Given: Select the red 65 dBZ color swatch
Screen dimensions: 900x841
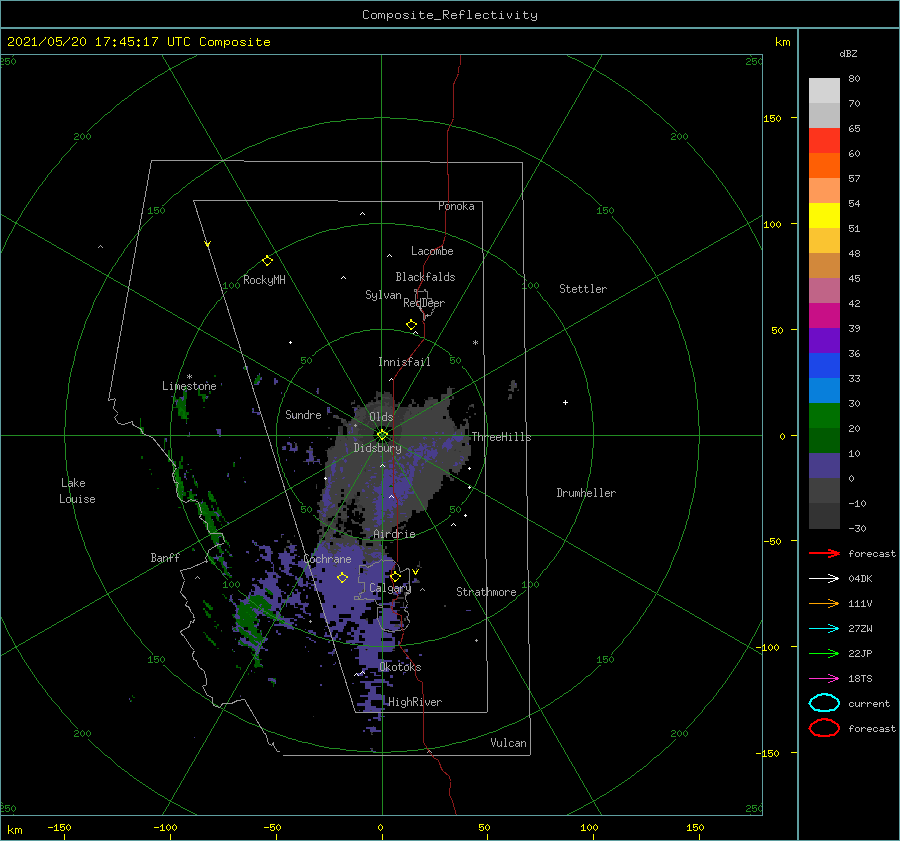Looking at the screenshot, I should [x=824, y=140].
